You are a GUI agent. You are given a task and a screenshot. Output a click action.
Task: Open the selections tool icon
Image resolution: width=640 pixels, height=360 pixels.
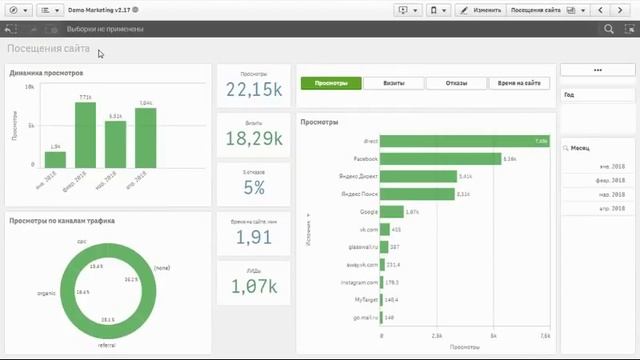pyautogui.click(x=629, y=29)
